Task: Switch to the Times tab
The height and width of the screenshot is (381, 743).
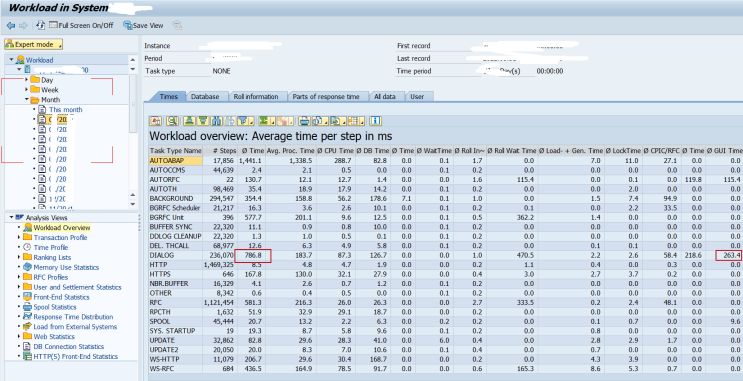Action: (168, 96)
